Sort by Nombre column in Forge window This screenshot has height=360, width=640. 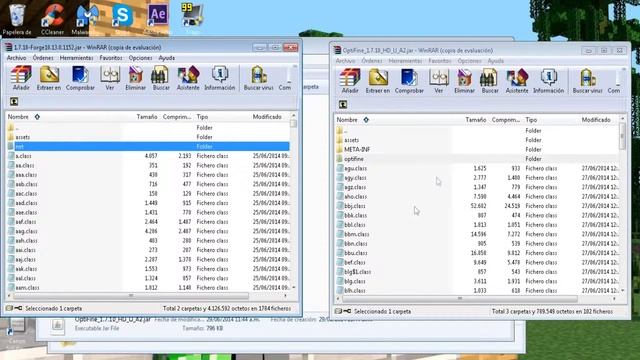63,117
